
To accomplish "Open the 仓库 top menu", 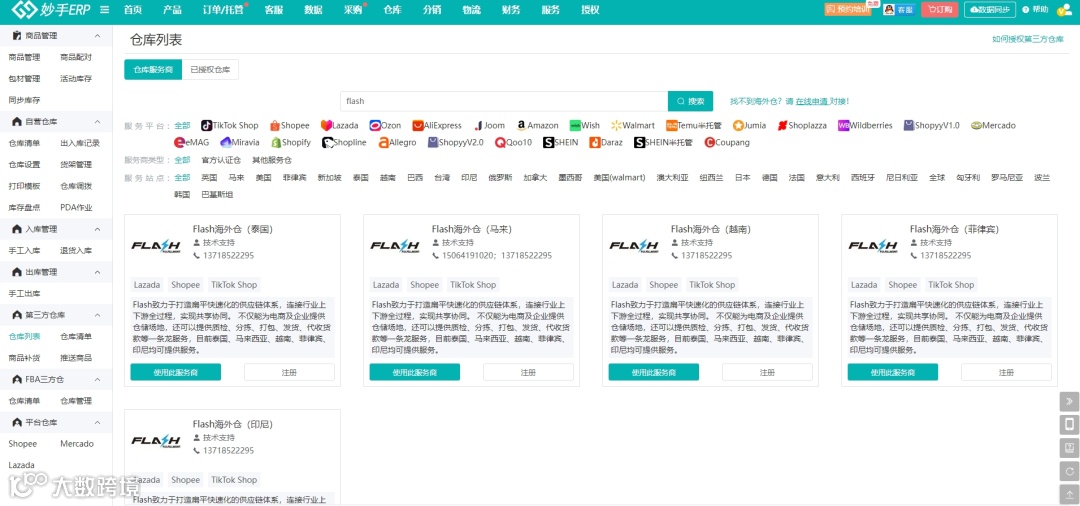I will tap(393, 10).
